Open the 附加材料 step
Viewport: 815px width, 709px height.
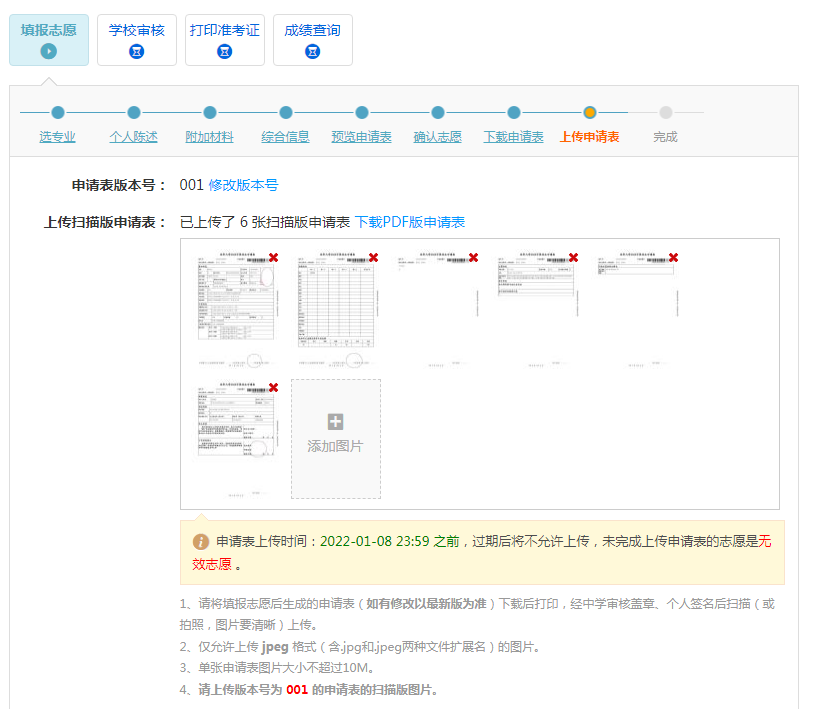pos(210,137)
